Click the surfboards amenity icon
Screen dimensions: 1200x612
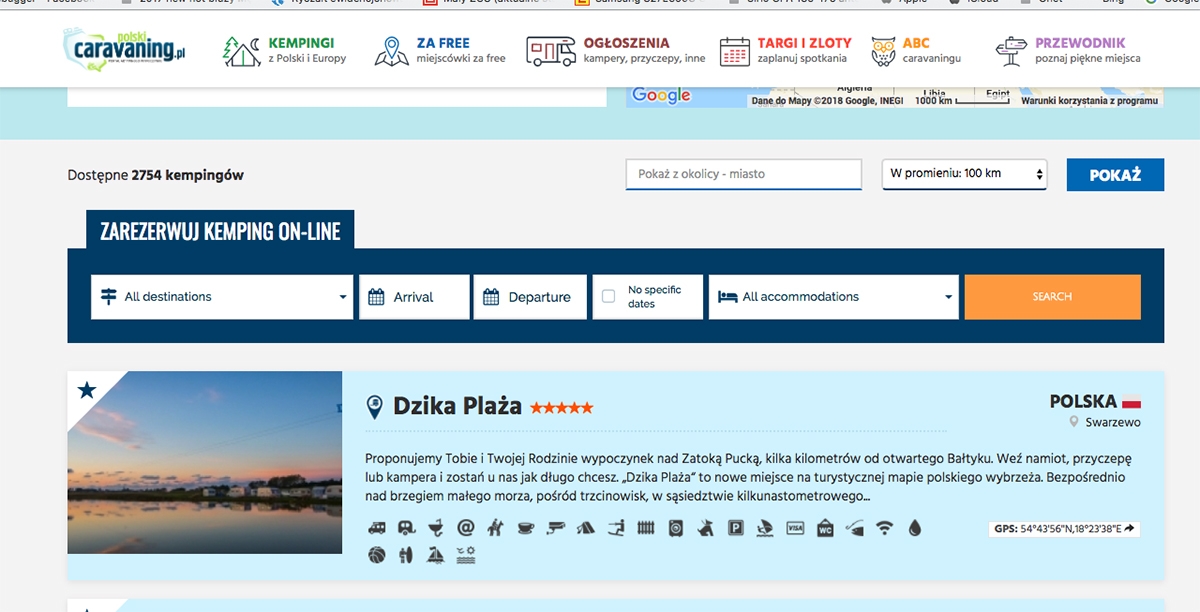(x=405, y=554)
